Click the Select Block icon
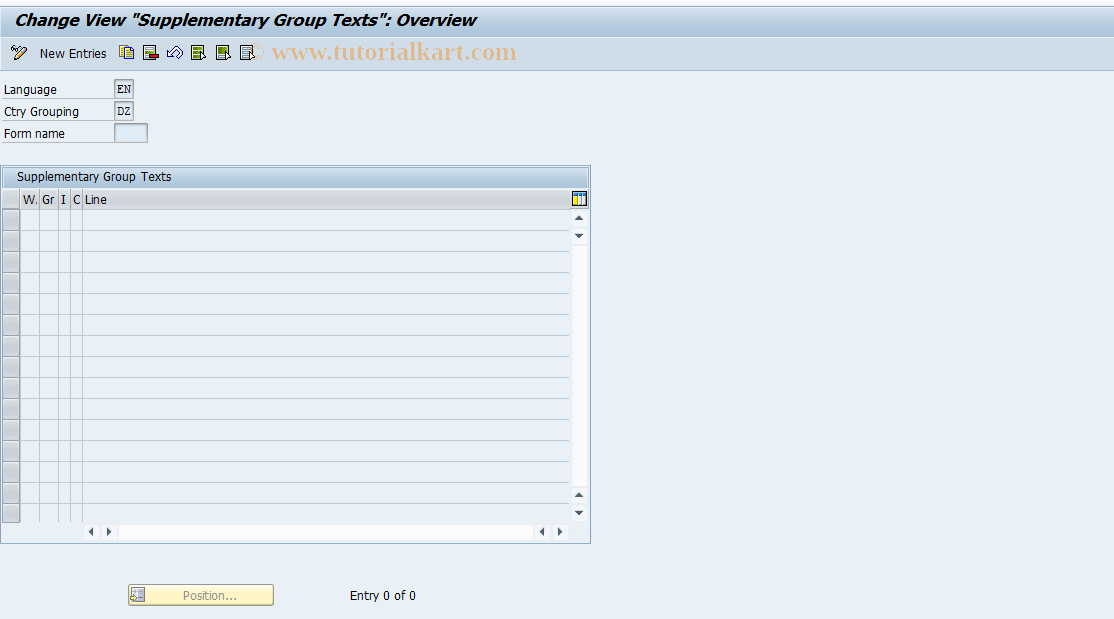 coord(223,53)
